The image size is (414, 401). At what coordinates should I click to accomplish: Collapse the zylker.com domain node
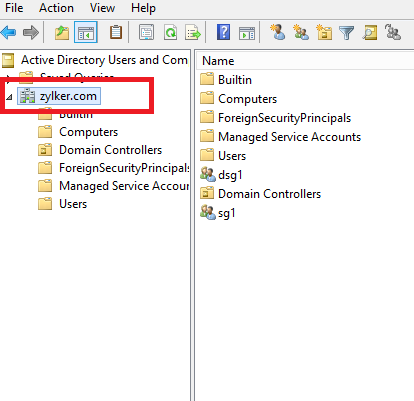(9, 97)
